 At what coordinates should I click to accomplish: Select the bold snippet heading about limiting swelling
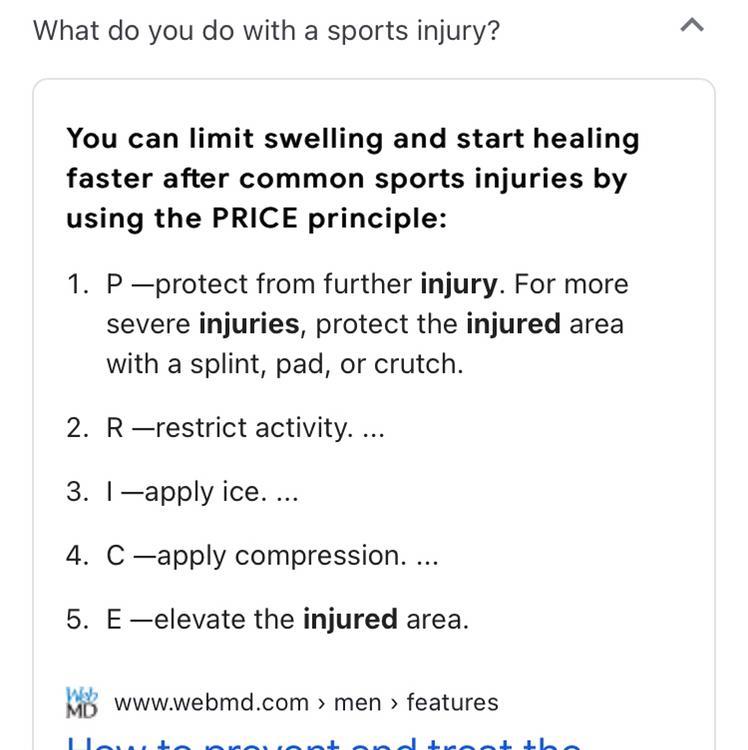353,178
